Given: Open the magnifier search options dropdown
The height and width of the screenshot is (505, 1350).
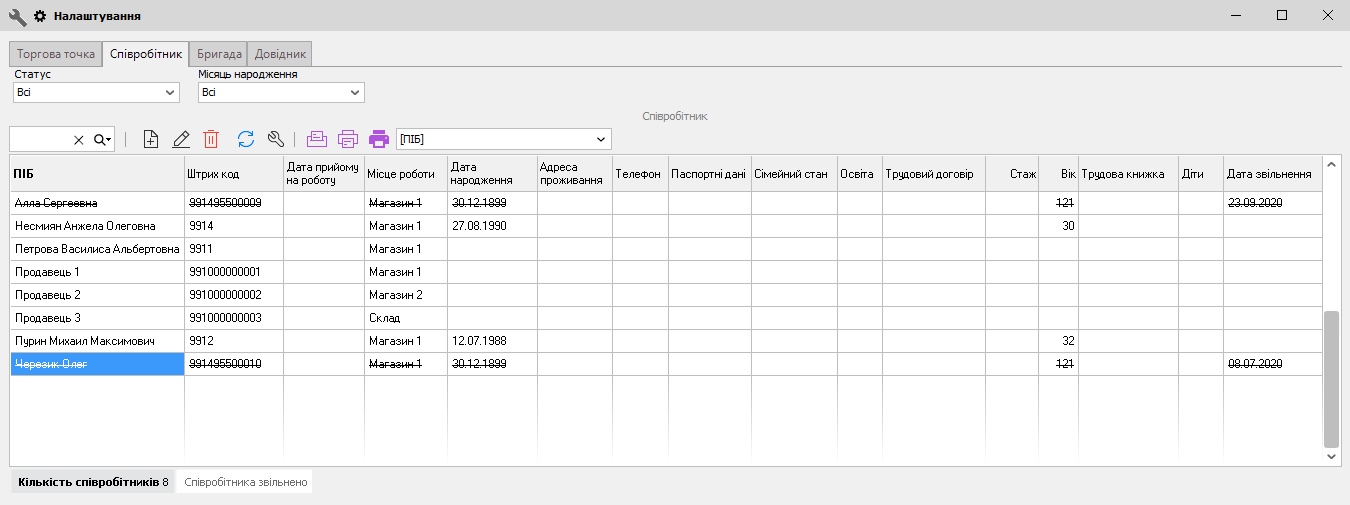Looking at the screenshot, I should point(104,140).
